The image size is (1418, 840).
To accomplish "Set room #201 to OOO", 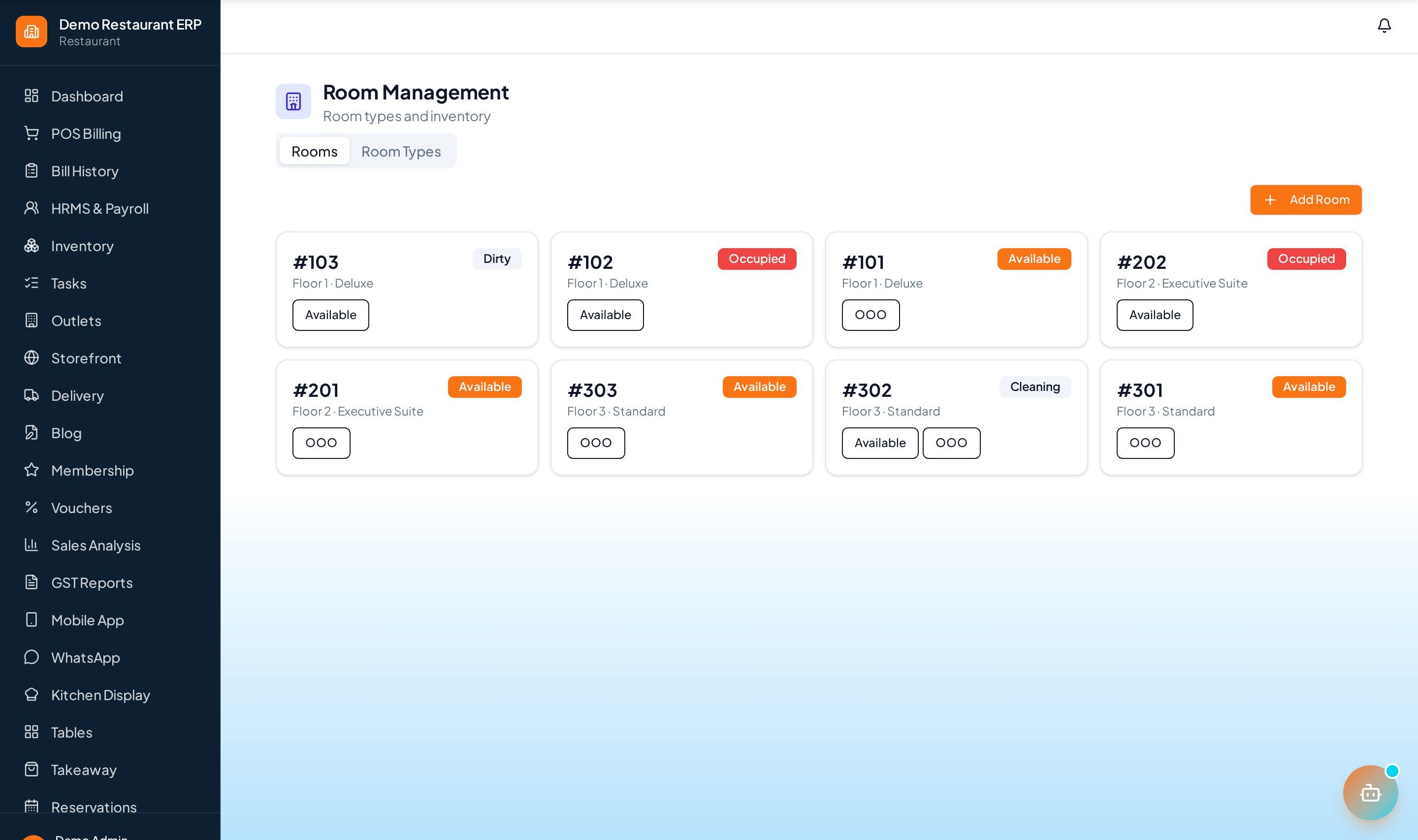I will tap(321, 443).
